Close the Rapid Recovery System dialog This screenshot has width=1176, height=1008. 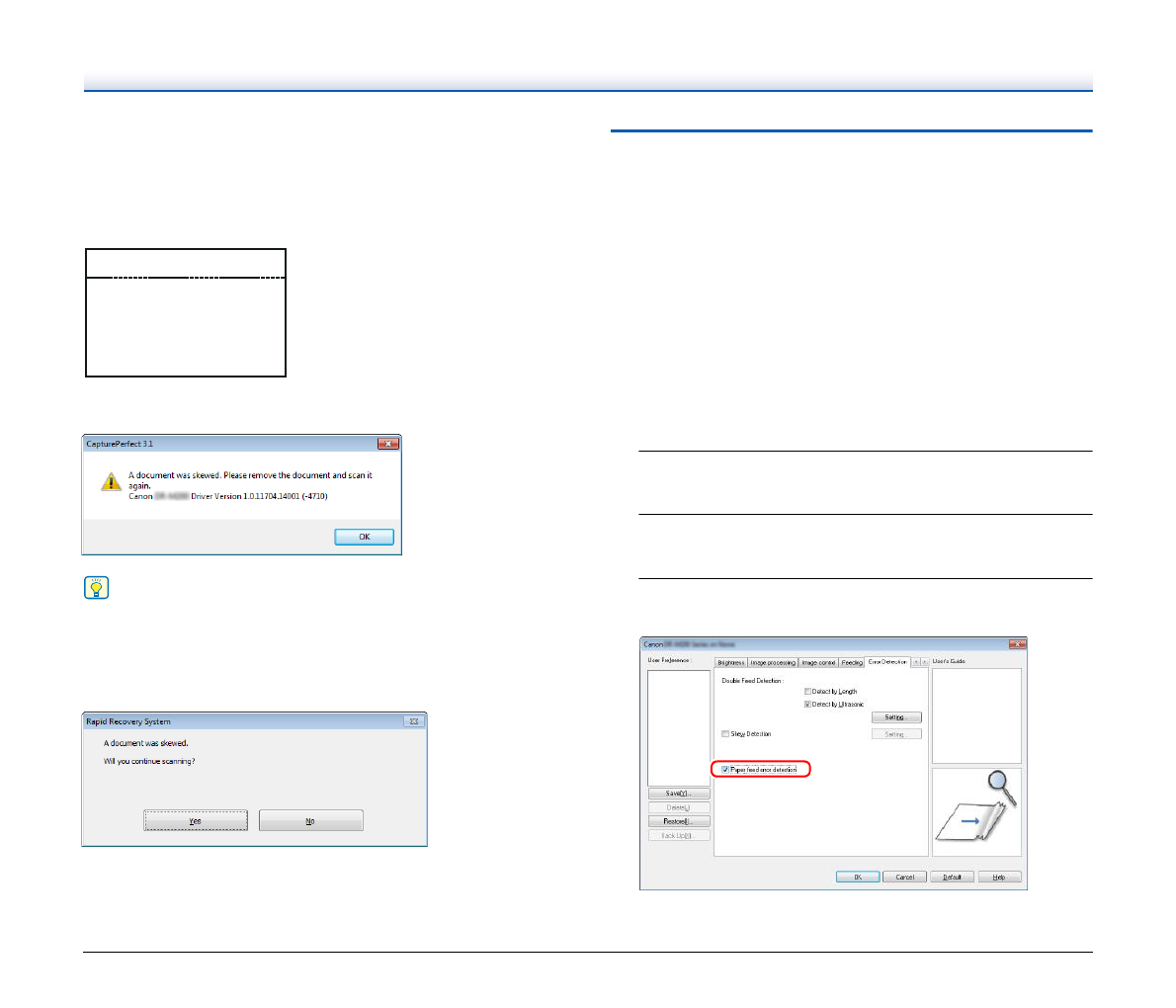coord(414,721)
